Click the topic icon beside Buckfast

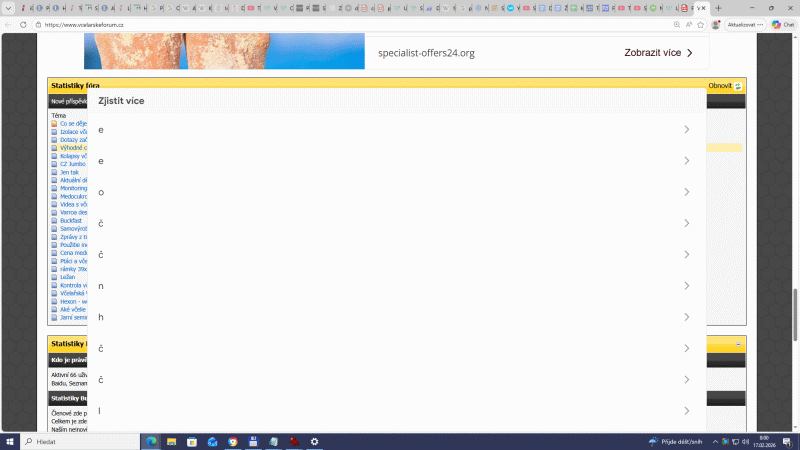(x=54, y=220)
